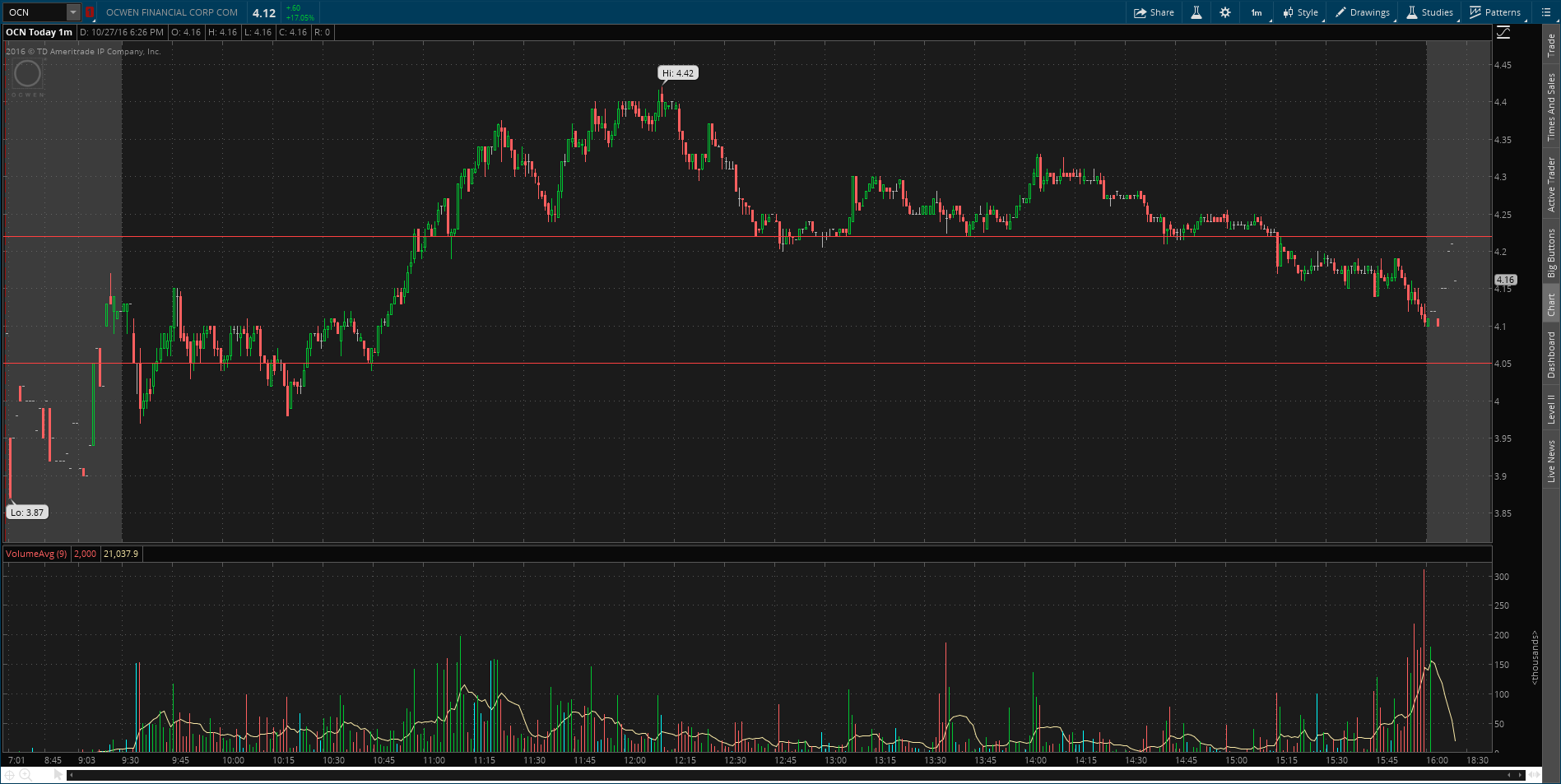Viewport: 1561px width, 784px height.
Task: Open the Style menu
Action: coord(1301,12)
